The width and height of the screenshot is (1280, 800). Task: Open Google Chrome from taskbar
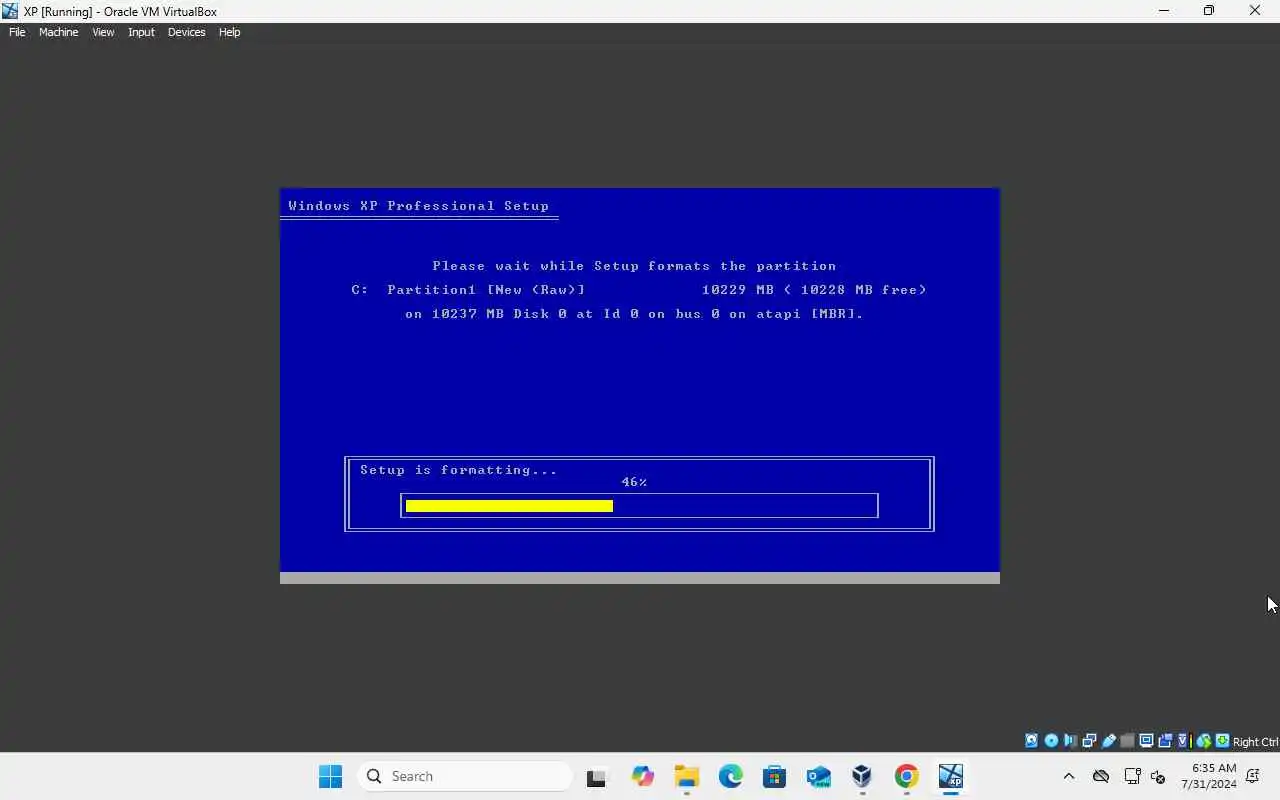[906, 776]
